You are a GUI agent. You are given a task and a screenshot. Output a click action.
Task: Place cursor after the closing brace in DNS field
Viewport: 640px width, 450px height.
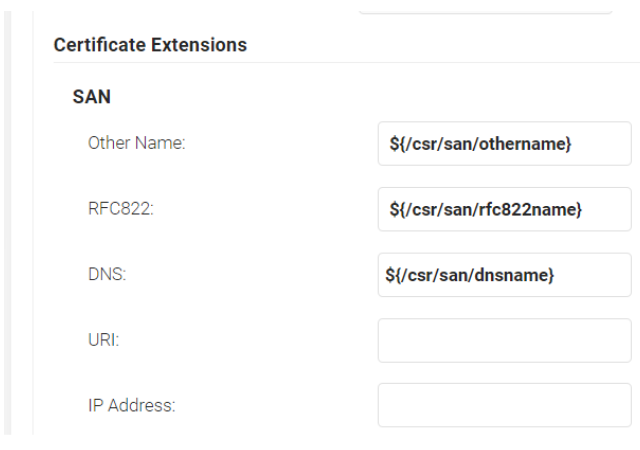[x=555, y=275]
